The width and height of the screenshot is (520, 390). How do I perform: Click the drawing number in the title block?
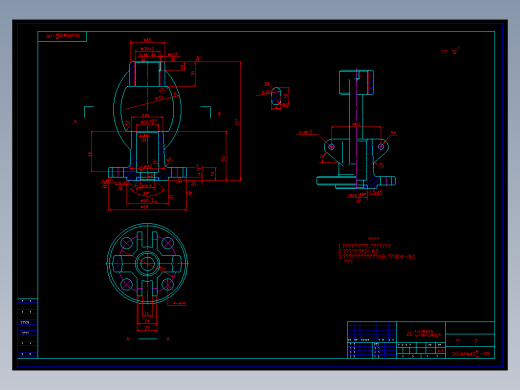[470, 354]
